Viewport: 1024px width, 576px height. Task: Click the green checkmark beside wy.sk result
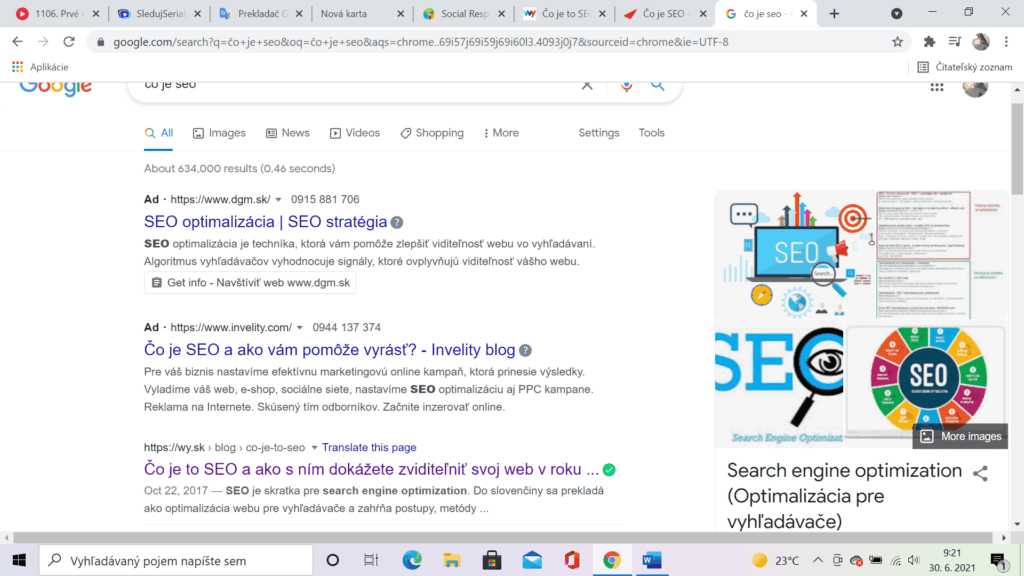pos(609,470)
